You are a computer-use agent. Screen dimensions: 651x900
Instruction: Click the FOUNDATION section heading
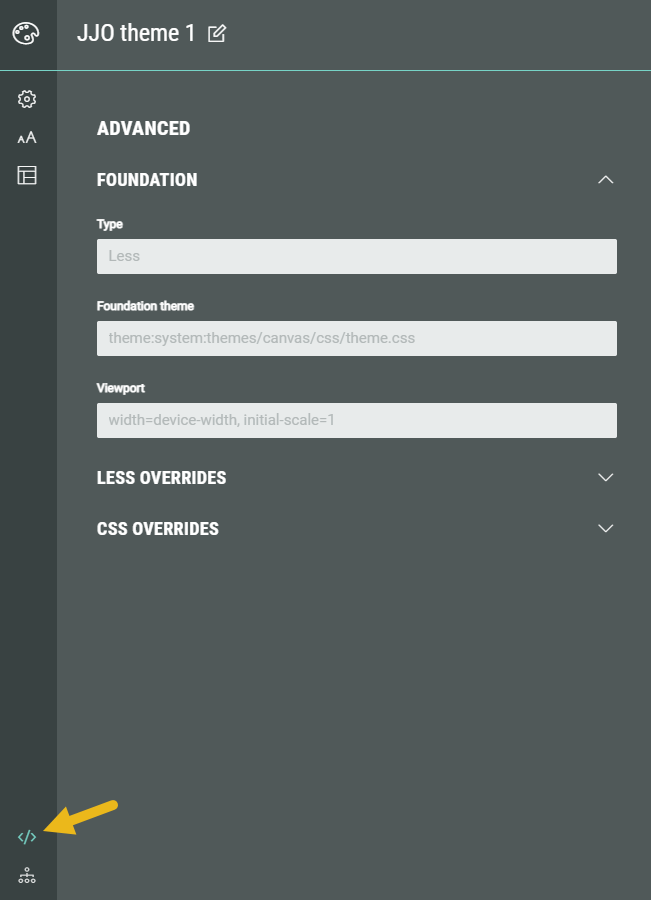(147, 180)
